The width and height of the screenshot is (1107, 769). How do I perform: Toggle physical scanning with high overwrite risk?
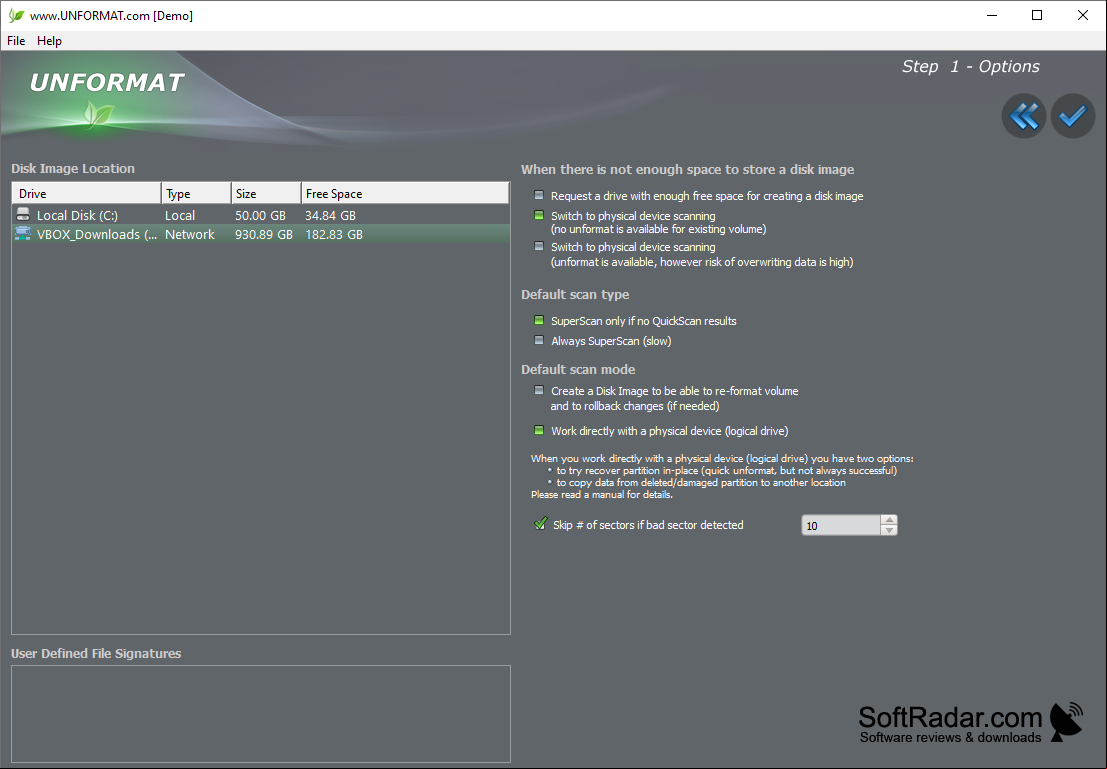[x=539, y=246]
